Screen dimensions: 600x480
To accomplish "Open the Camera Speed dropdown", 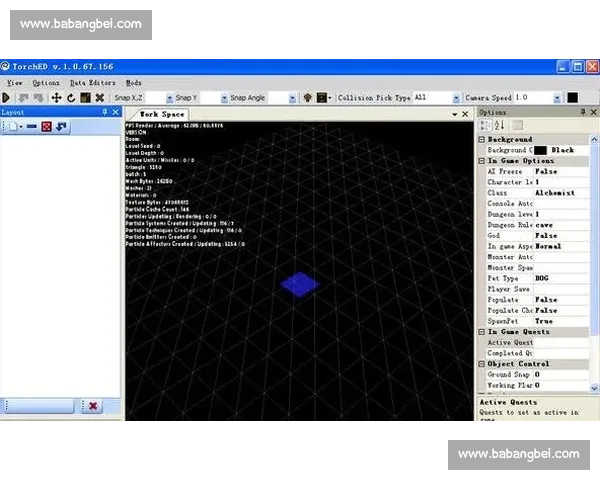I will coord(557,98).
